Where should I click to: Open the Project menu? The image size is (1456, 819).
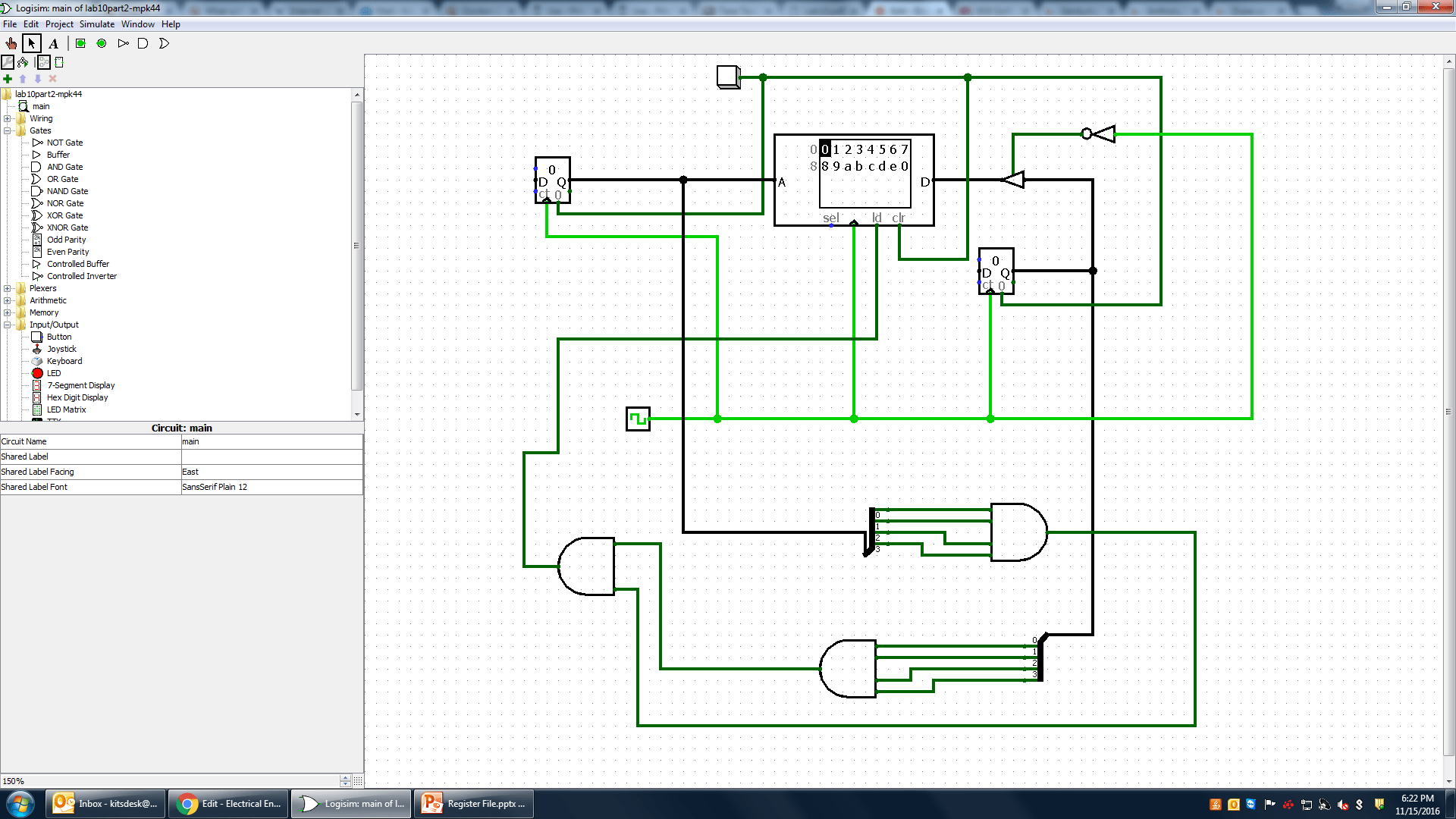(x=59, y=24)
